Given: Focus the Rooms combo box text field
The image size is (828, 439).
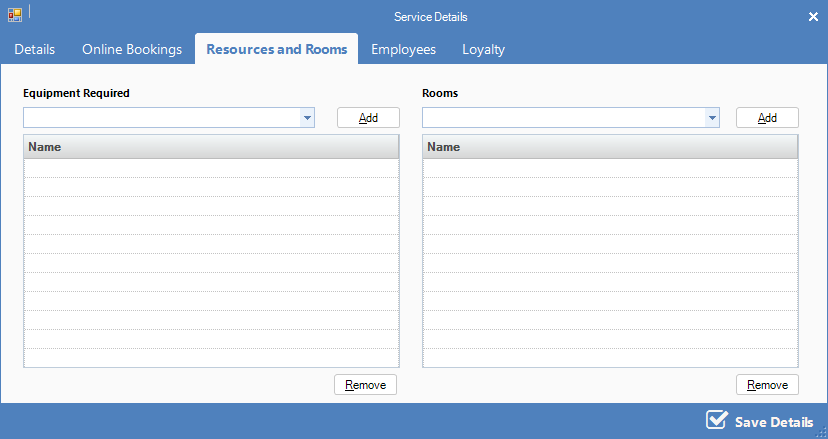Looking at the screenshot, I should tap(562, 118).
